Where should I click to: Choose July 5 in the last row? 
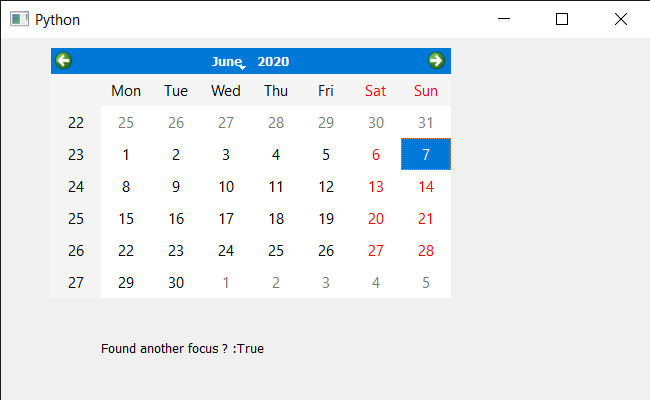pyautogui.click(x=426, y=282)
